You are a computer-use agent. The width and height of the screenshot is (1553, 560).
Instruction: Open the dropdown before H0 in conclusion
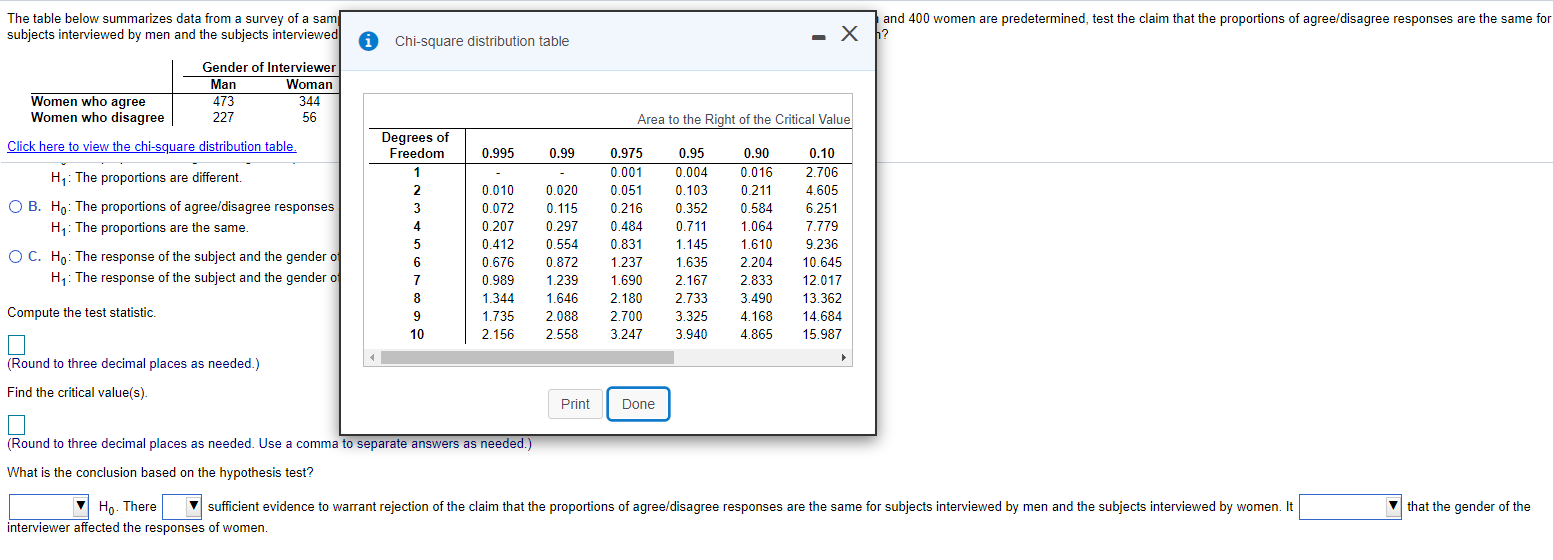click(x=49, y=506)
